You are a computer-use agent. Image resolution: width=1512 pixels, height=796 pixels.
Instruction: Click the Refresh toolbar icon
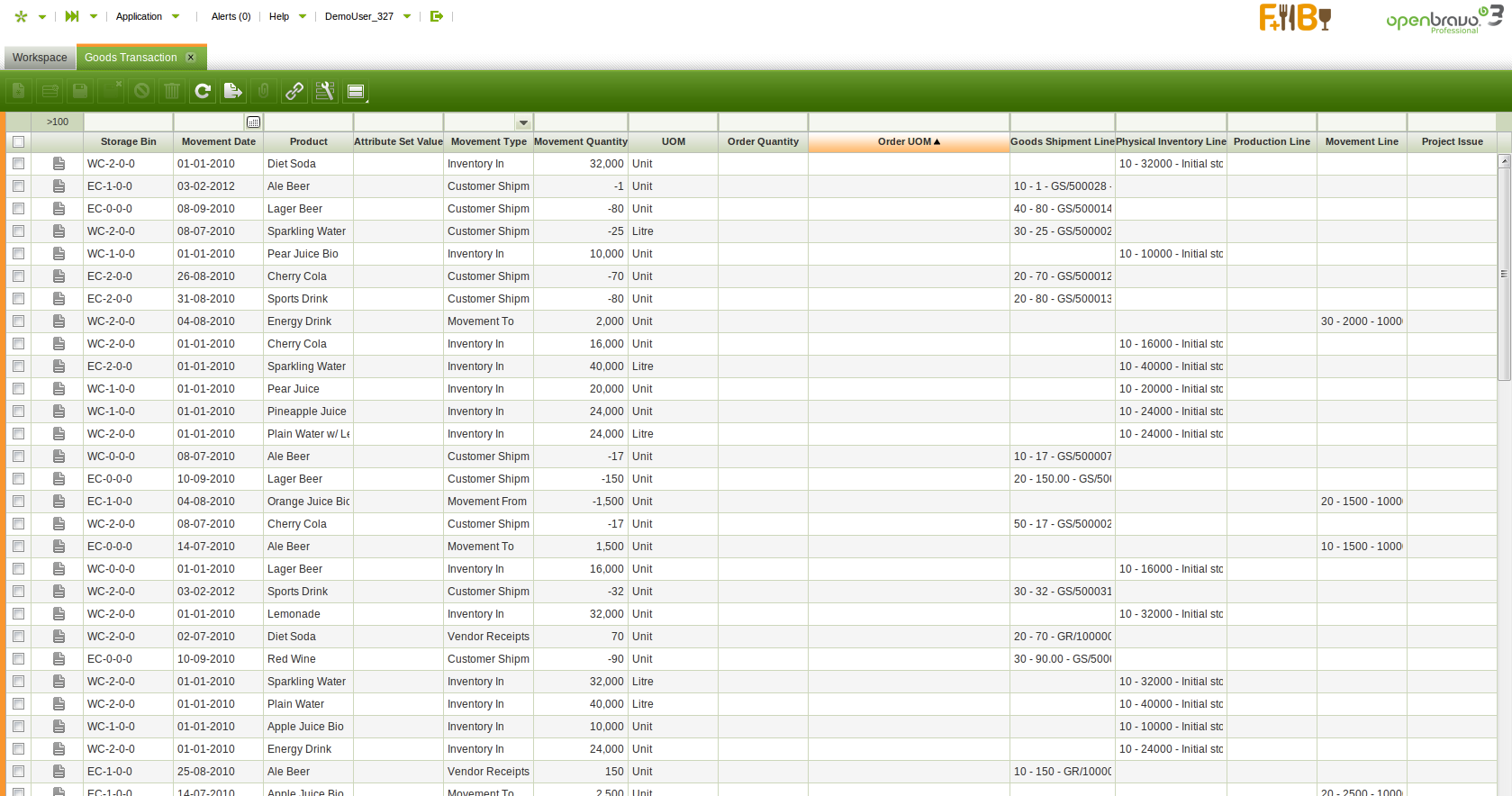point(203,91)
